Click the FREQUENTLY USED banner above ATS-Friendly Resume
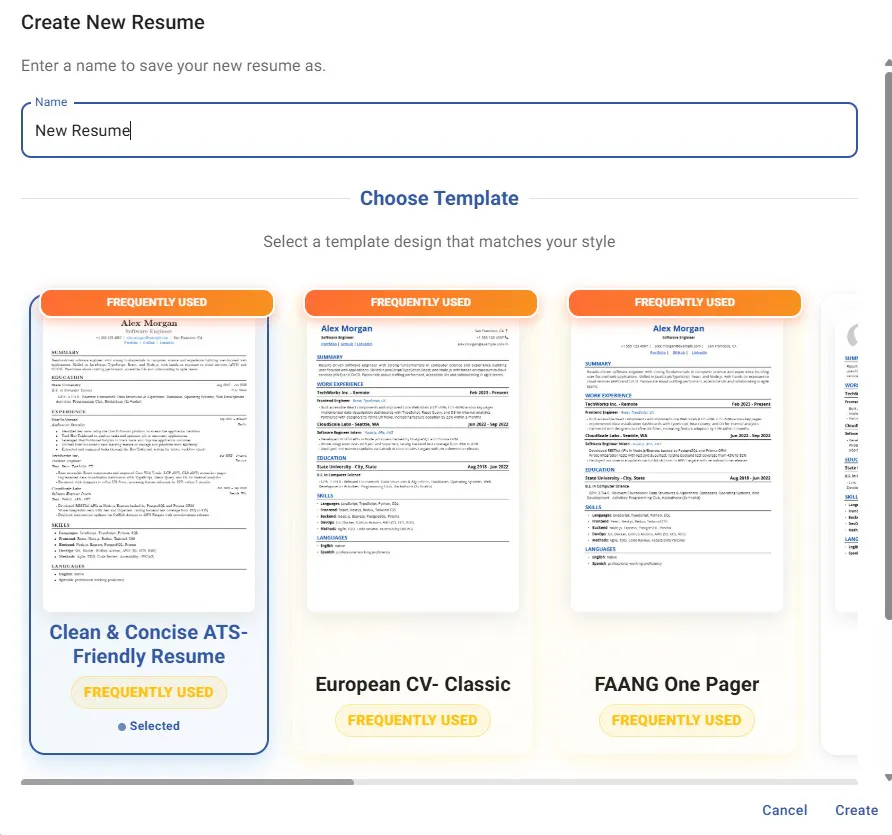The height and width of the screenshot is (835, 892). tap(157, 303)
